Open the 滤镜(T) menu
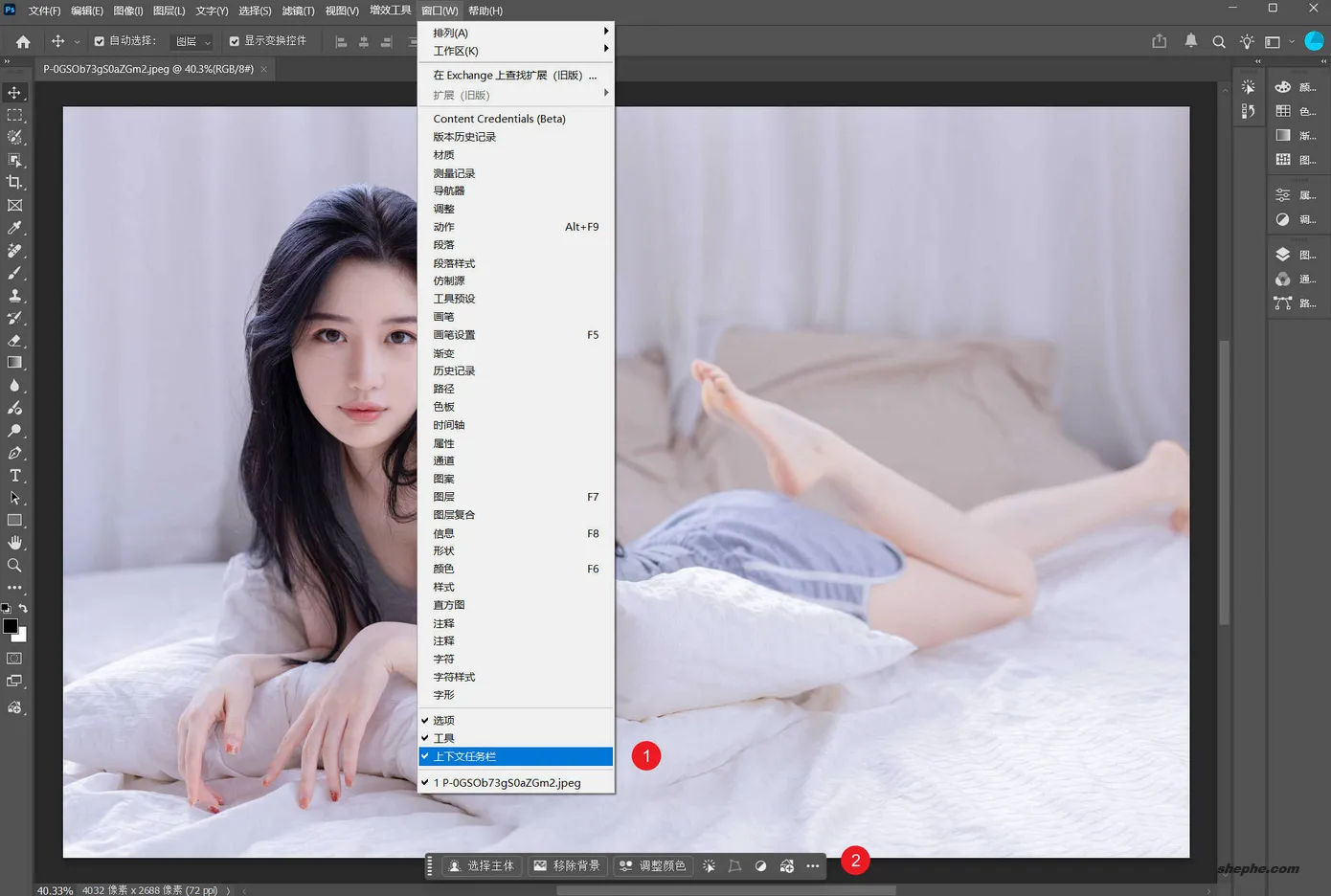 (298, 11)
